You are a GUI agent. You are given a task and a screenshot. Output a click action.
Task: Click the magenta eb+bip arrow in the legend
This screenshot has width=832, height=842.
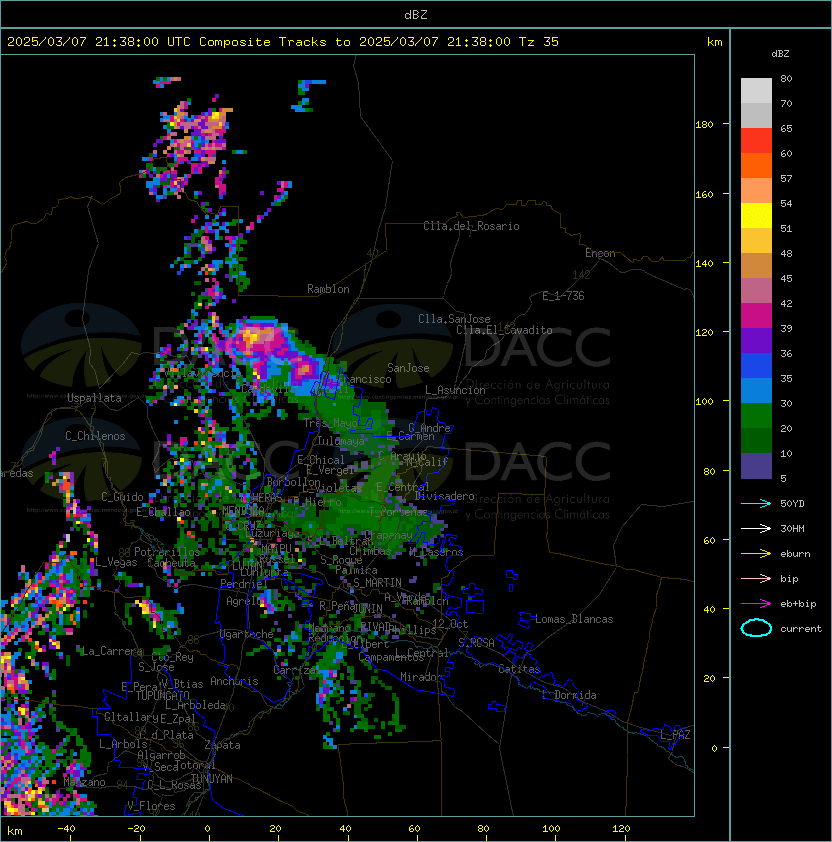(756, 604)
